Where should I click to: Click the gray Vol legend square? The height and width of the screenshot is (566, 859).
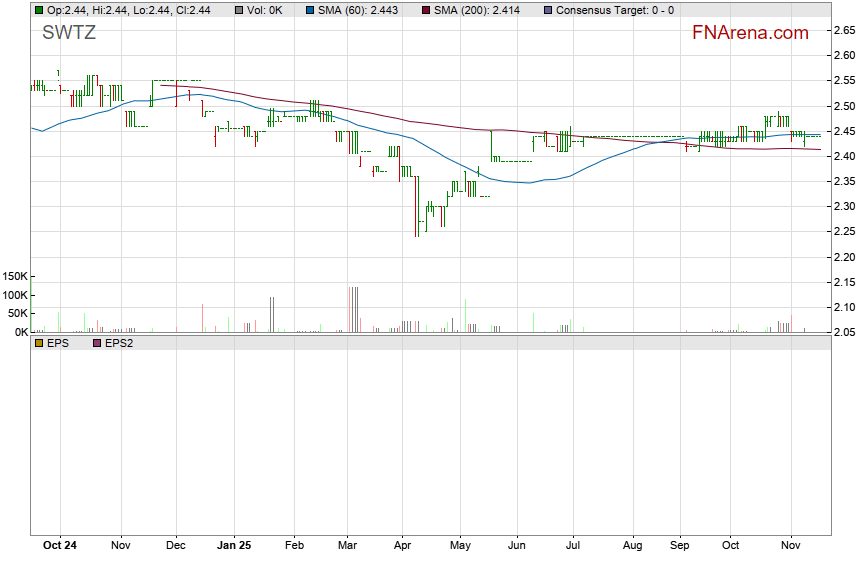(x=238, y=10)
